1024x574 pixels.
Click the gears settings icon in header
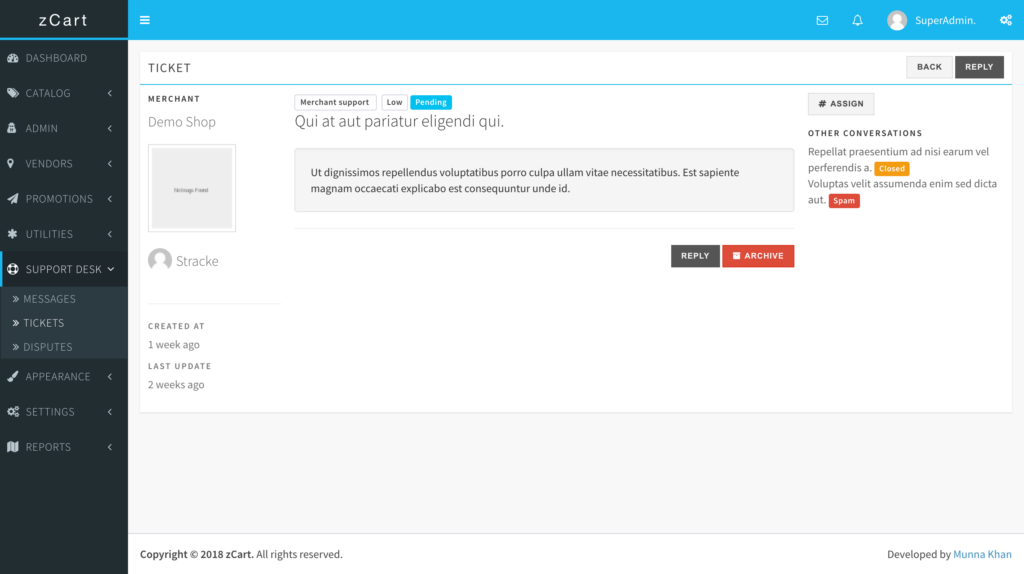(x=1005, y=20)
